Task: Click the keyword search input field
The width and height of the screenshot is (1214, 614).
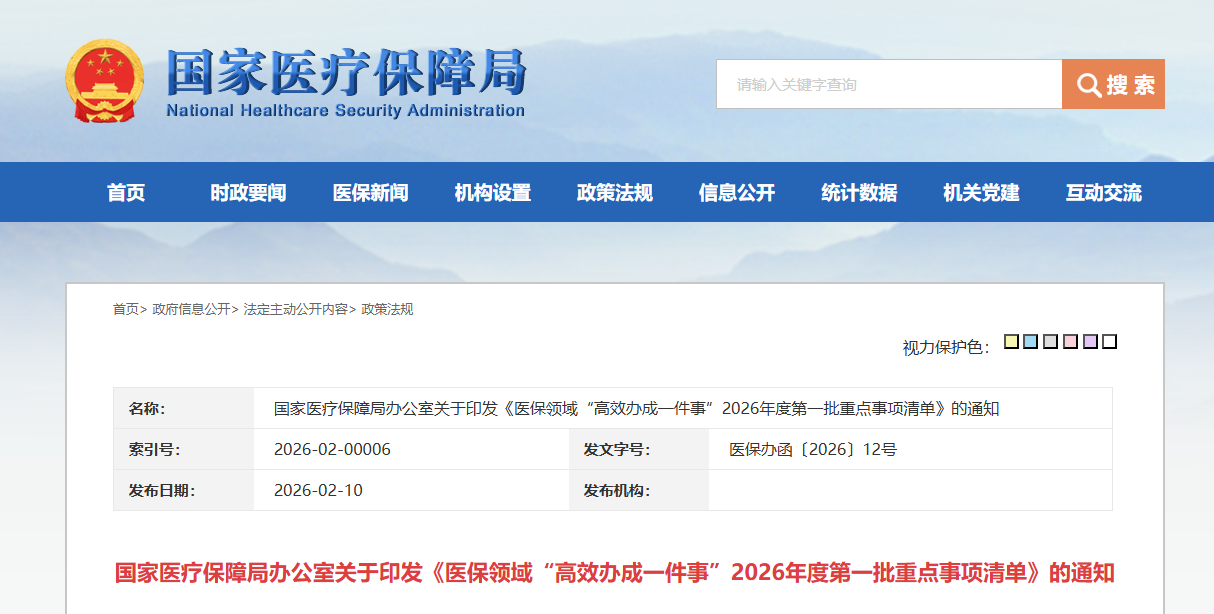Action: [x=880, y=84]
